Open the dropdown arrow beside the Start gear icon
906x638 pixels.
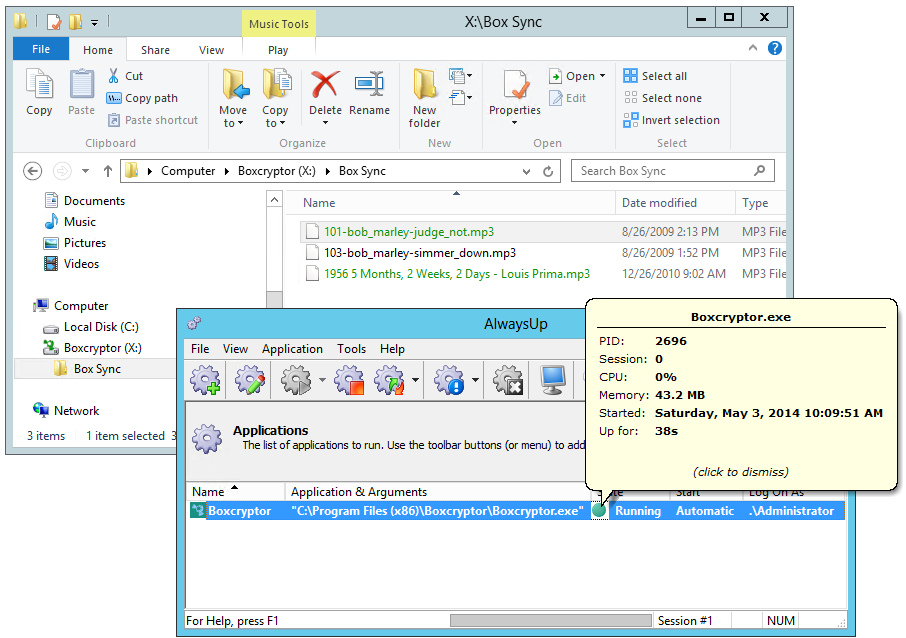point(322,380)
